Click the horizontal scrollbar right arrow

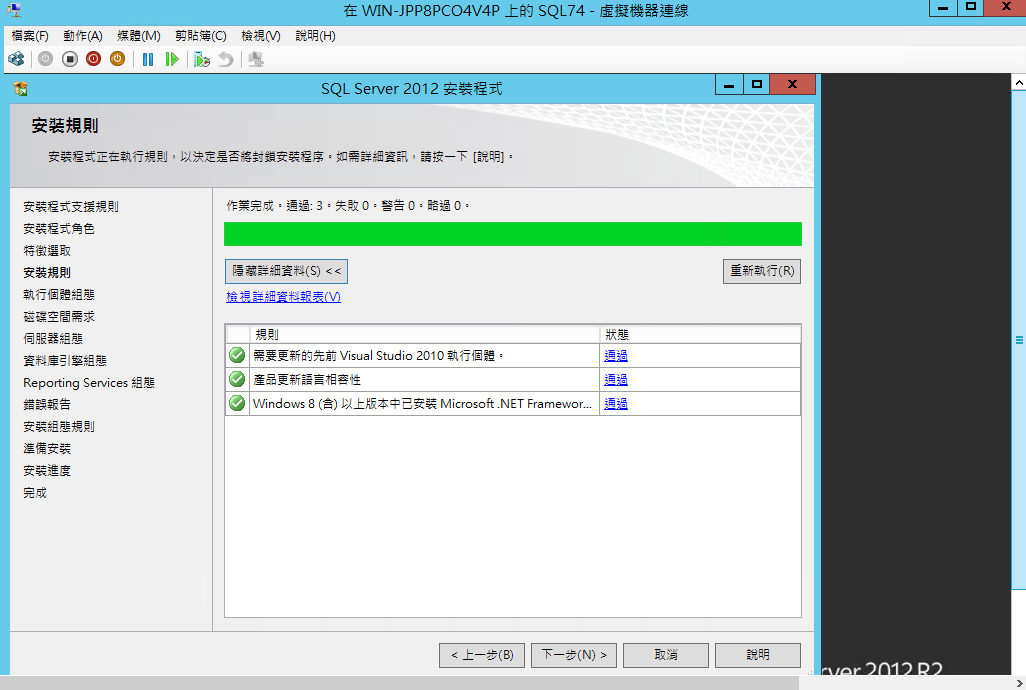1019,683
